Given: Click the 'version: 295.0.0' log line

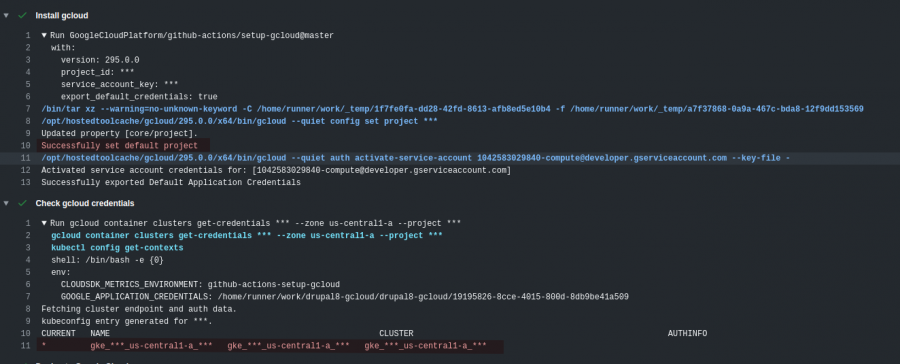Looking at the screenshot, I should [x=100, y=60].
